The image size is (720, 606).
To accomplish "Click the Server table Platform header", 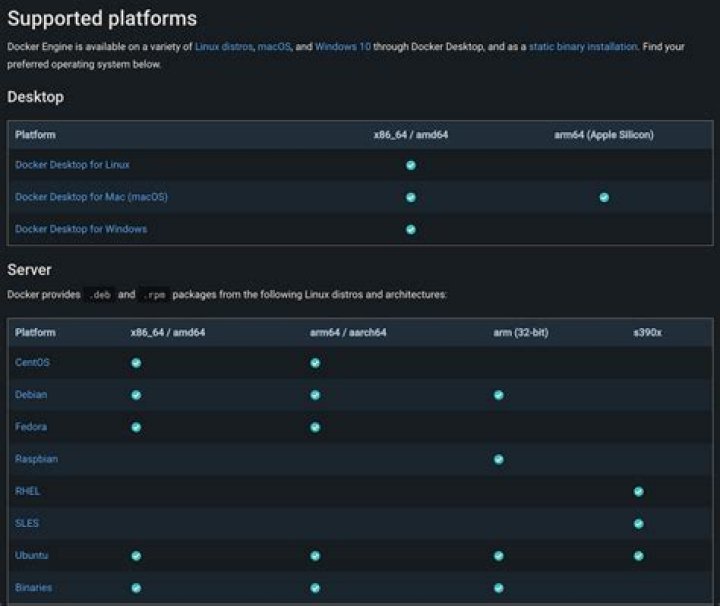I will pyautogui.click(x=35, y=332).
